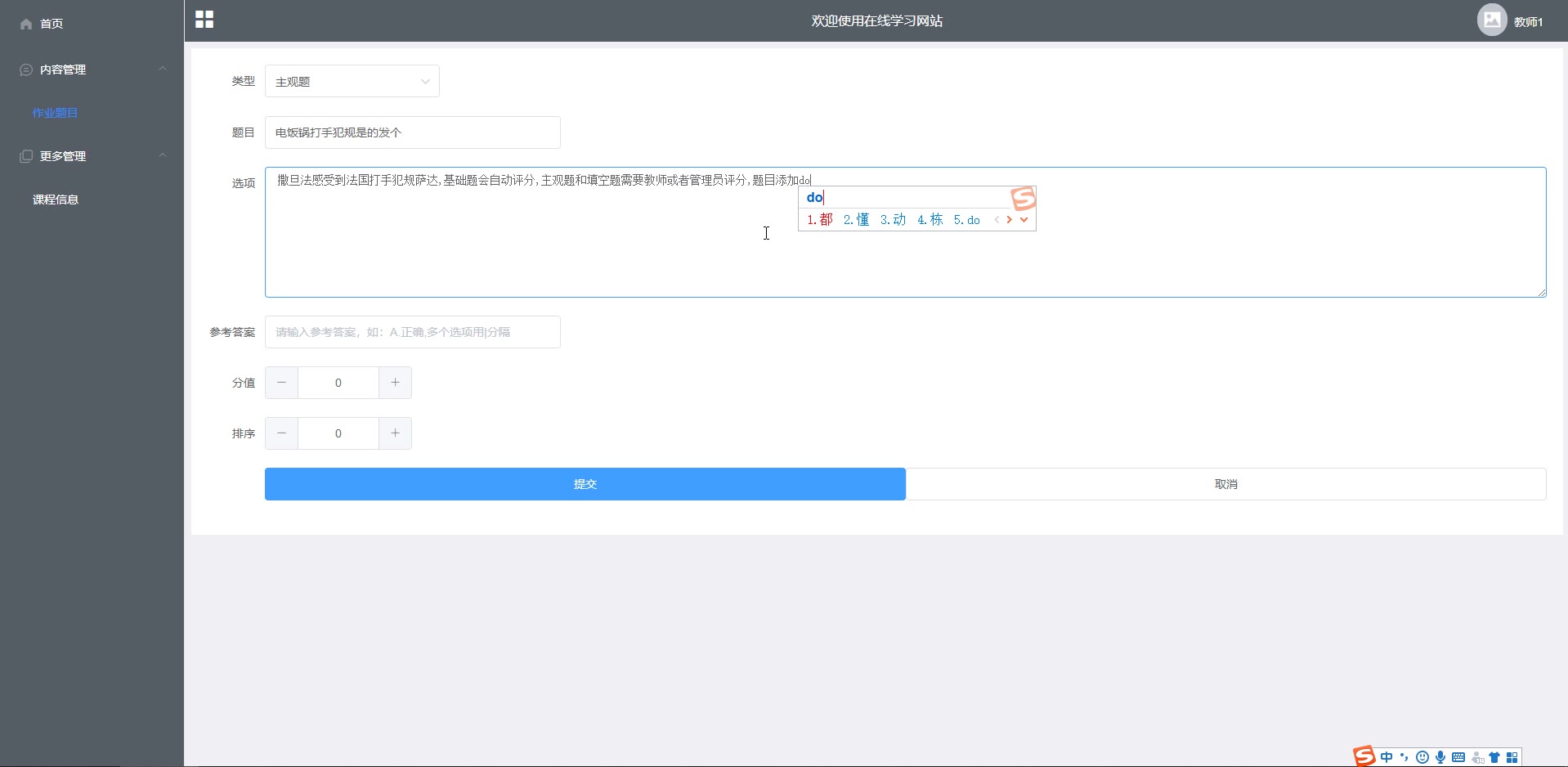Click the Sogou S logo on IME toolbar

click(1364, 756)
